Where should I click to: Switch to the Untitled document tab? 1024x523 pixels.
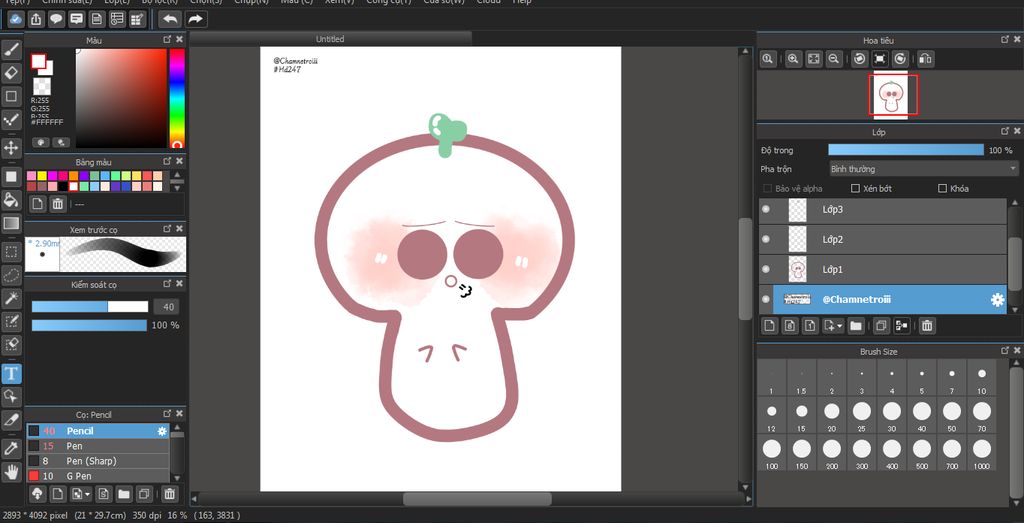(x=330, y=39)
